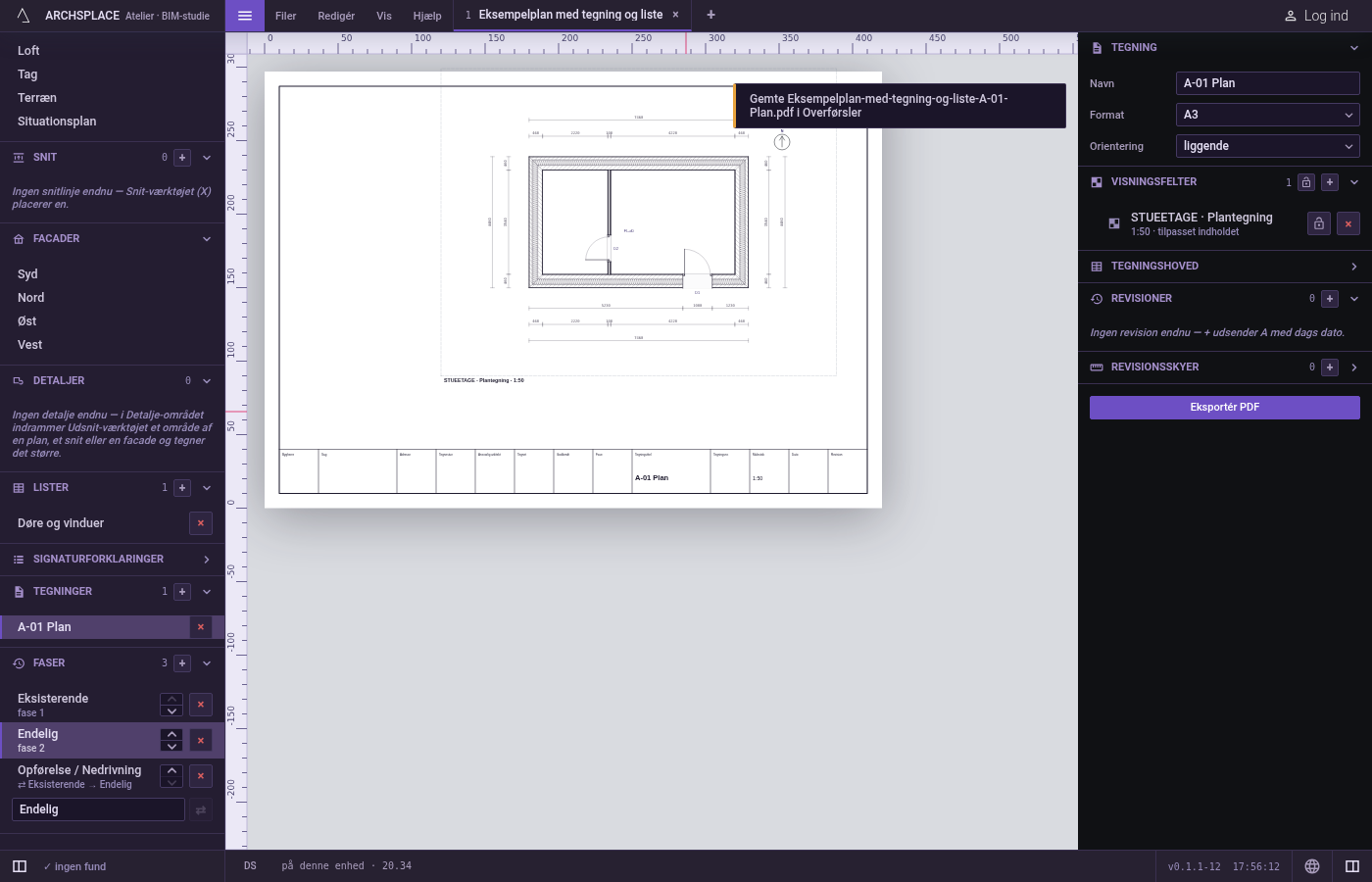1372x882 pixels.
Task: Switch to 'Eksempelplan med tegning og liste' tab
Action: pyautogui.click(x=572, y=15)
